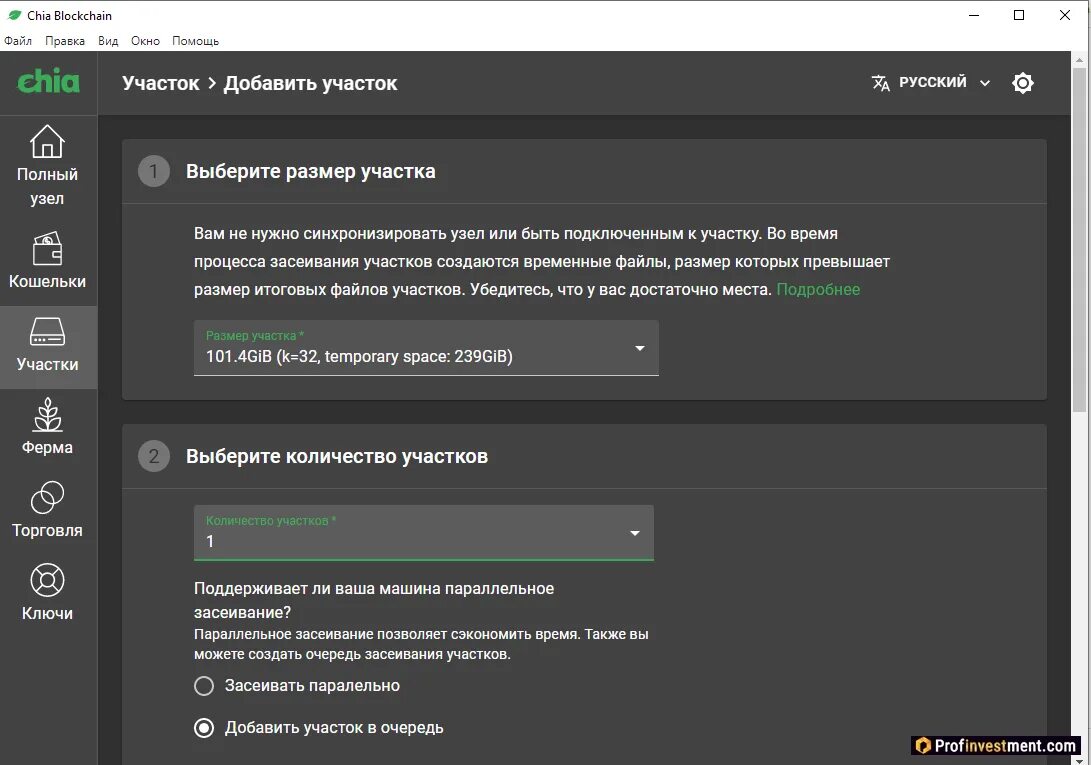Toggle the theme brightness sun icon
Screen dimensions: 1091x765
pyautogui.click(x=1022, y=83)
